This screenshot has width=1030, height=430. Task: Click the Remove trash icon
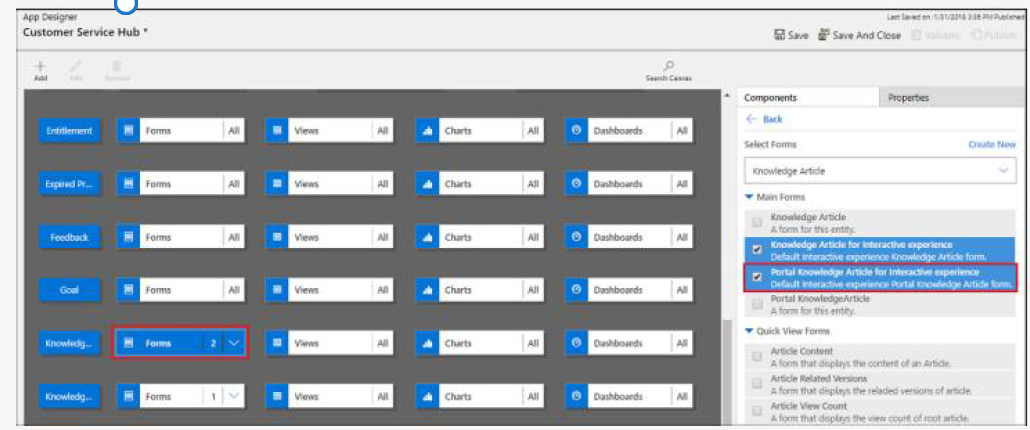117,66
